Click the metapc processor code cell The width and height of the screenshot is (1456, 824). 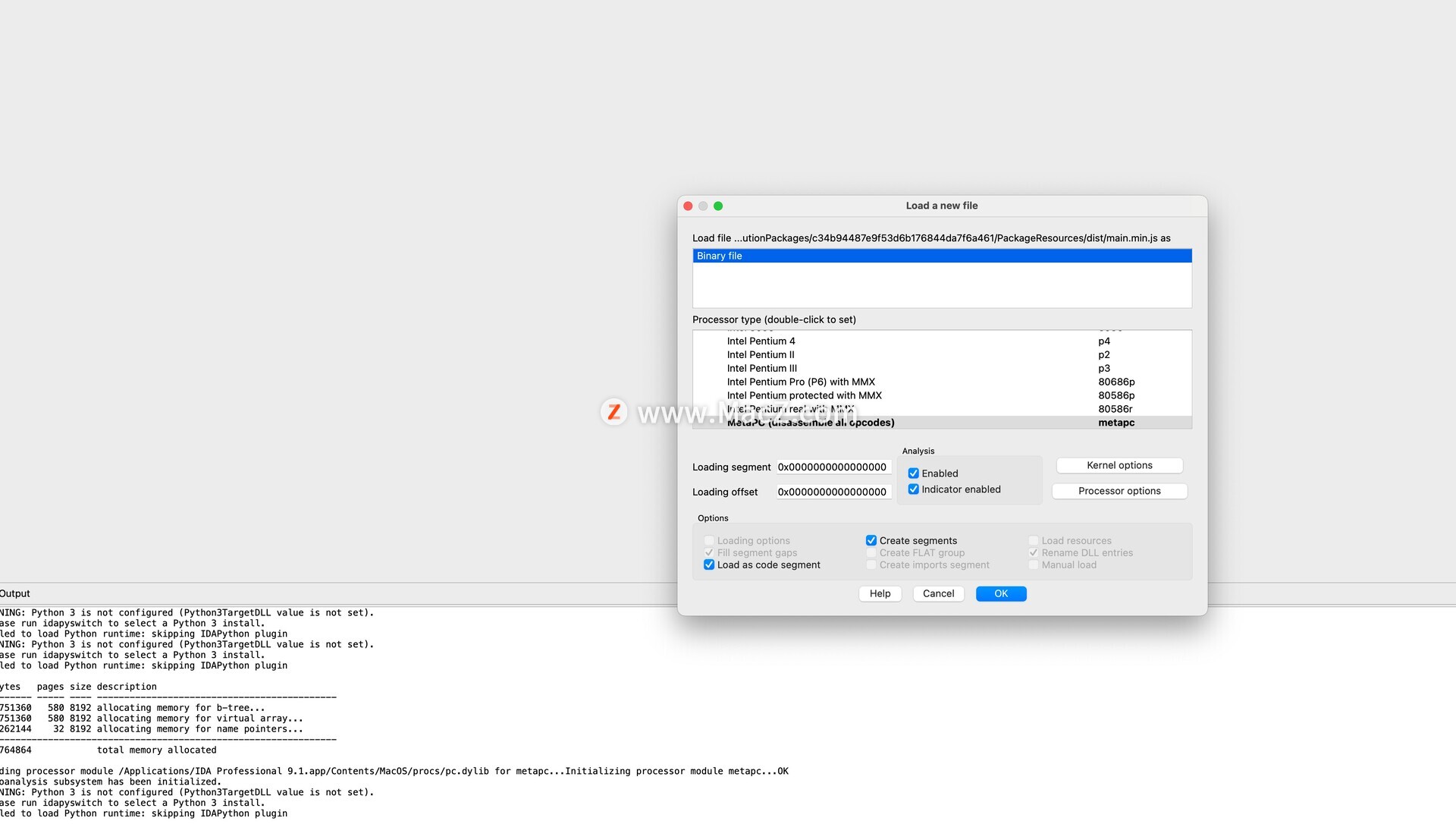1116,423
